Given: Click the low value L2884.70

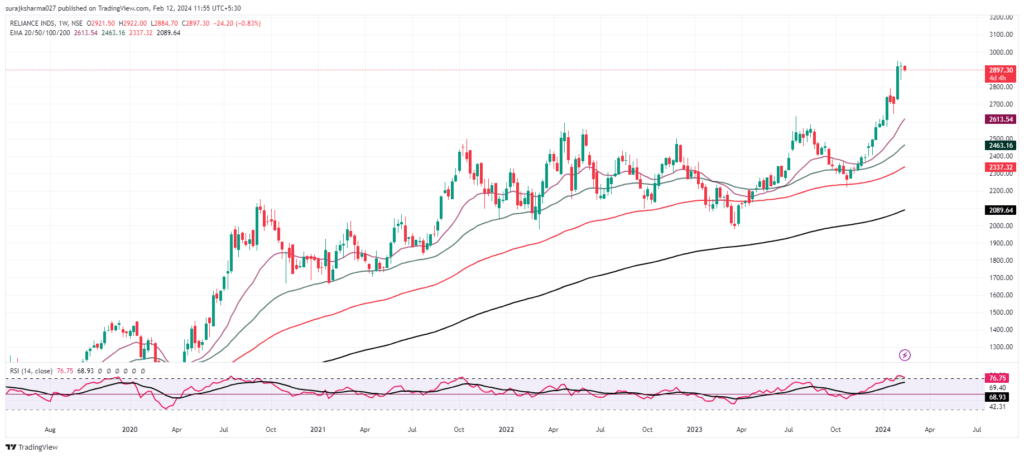Looking at the screenshot, I should pyautogui.click(x=163, y=23).
